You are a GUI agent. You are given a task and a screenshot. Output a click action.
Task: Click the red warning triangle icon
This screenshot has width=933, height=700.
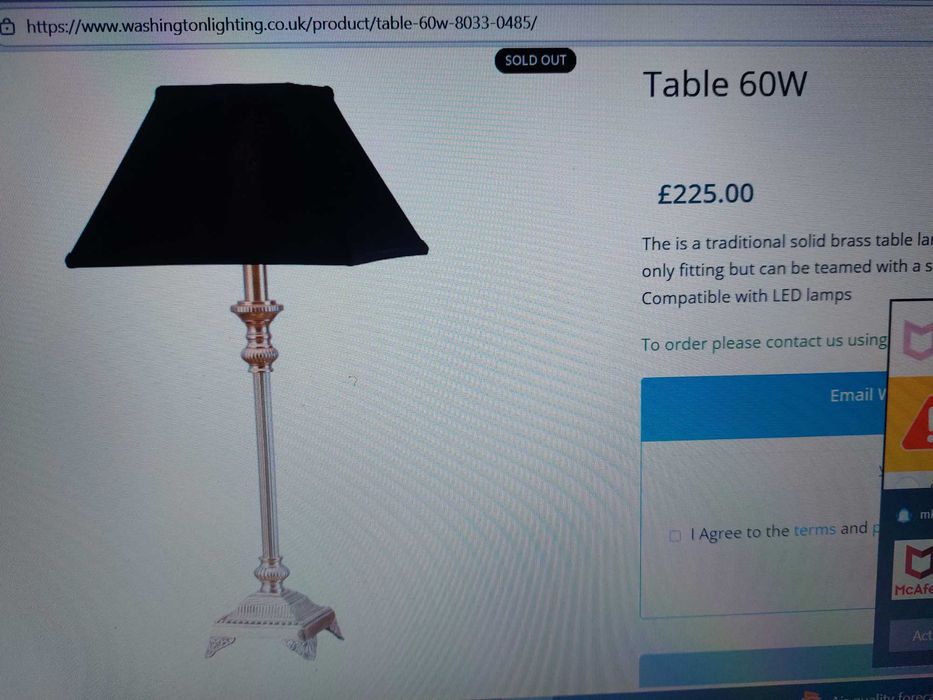[919, 425]
